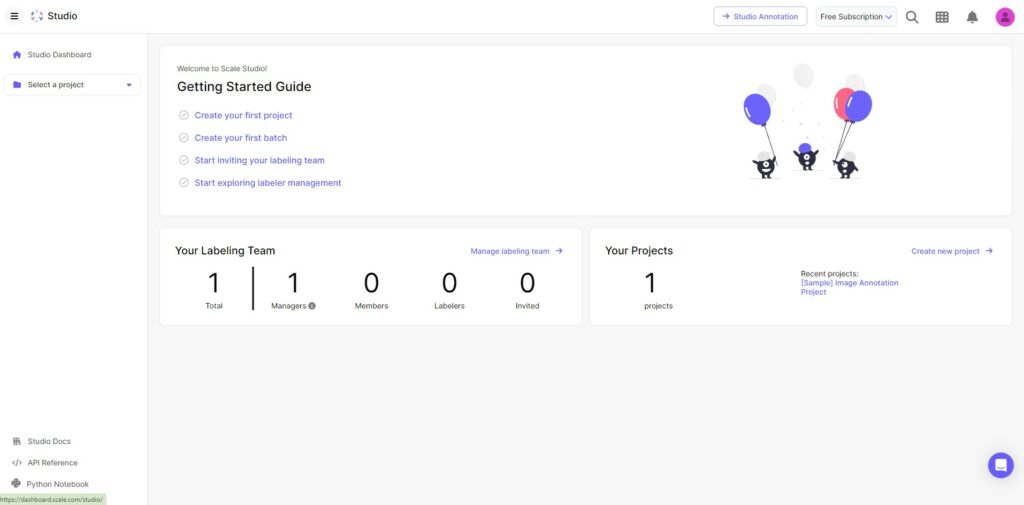Open the hamburger menu icon
The image size is (1024, 505).
point(14,16)
